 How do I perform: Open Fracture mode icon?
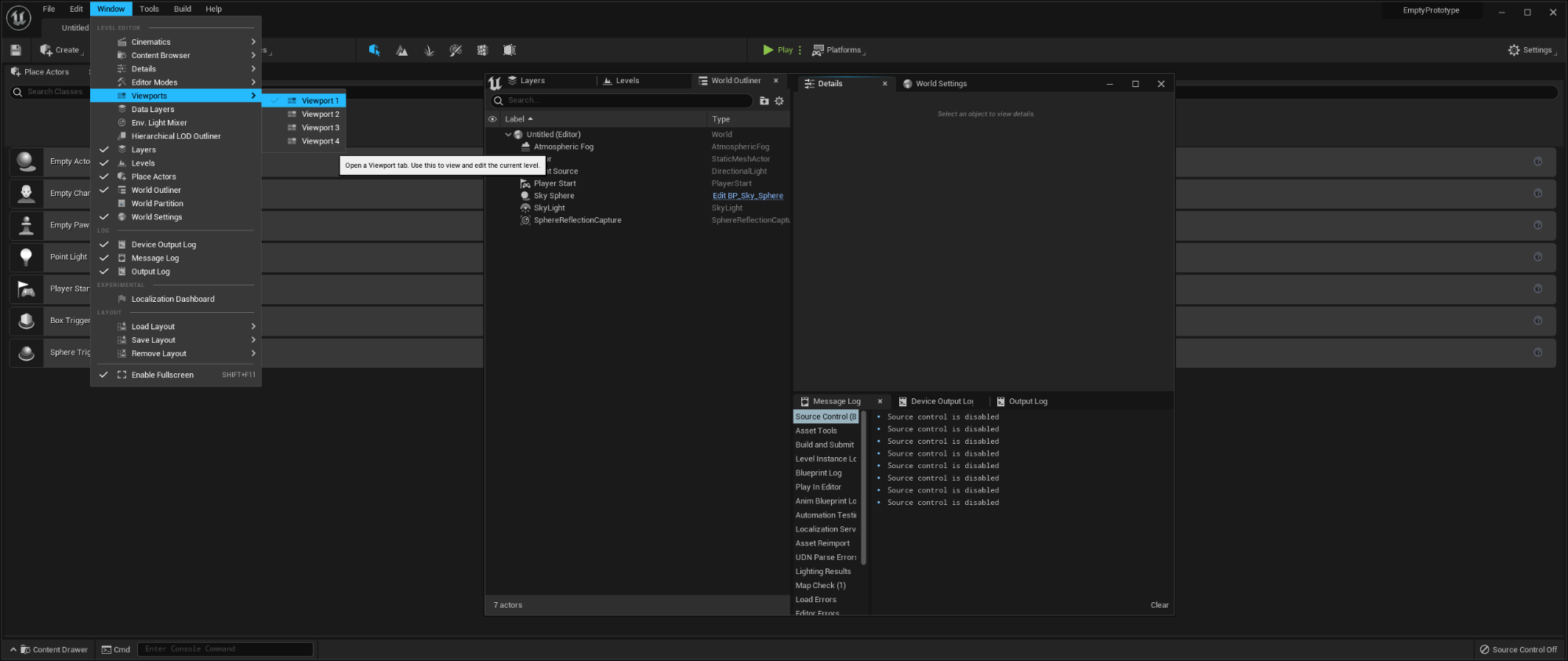click(482, 50)
